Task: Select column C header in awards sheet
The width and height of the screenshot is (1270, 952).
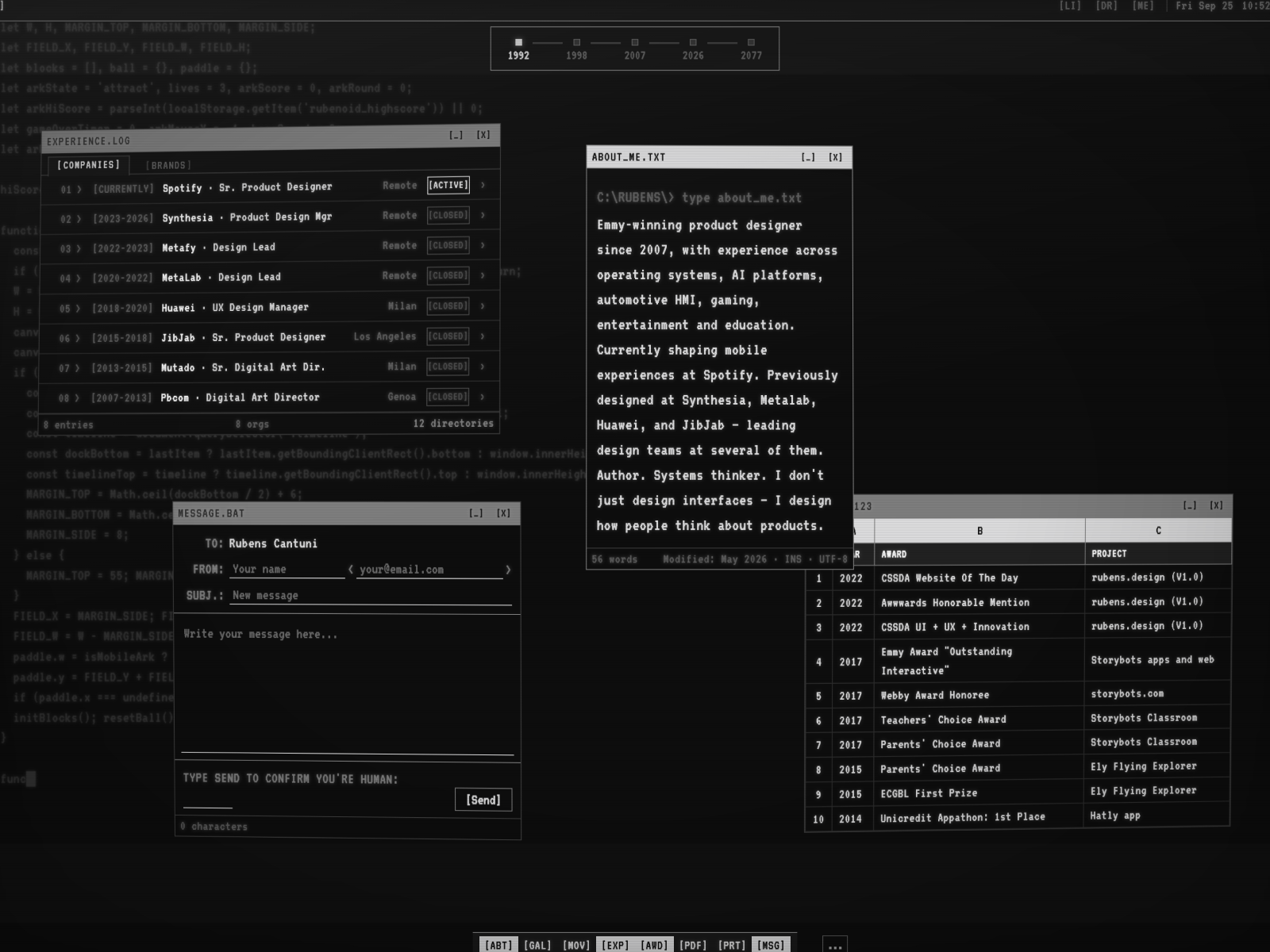Action: (x=1158, y=530)
